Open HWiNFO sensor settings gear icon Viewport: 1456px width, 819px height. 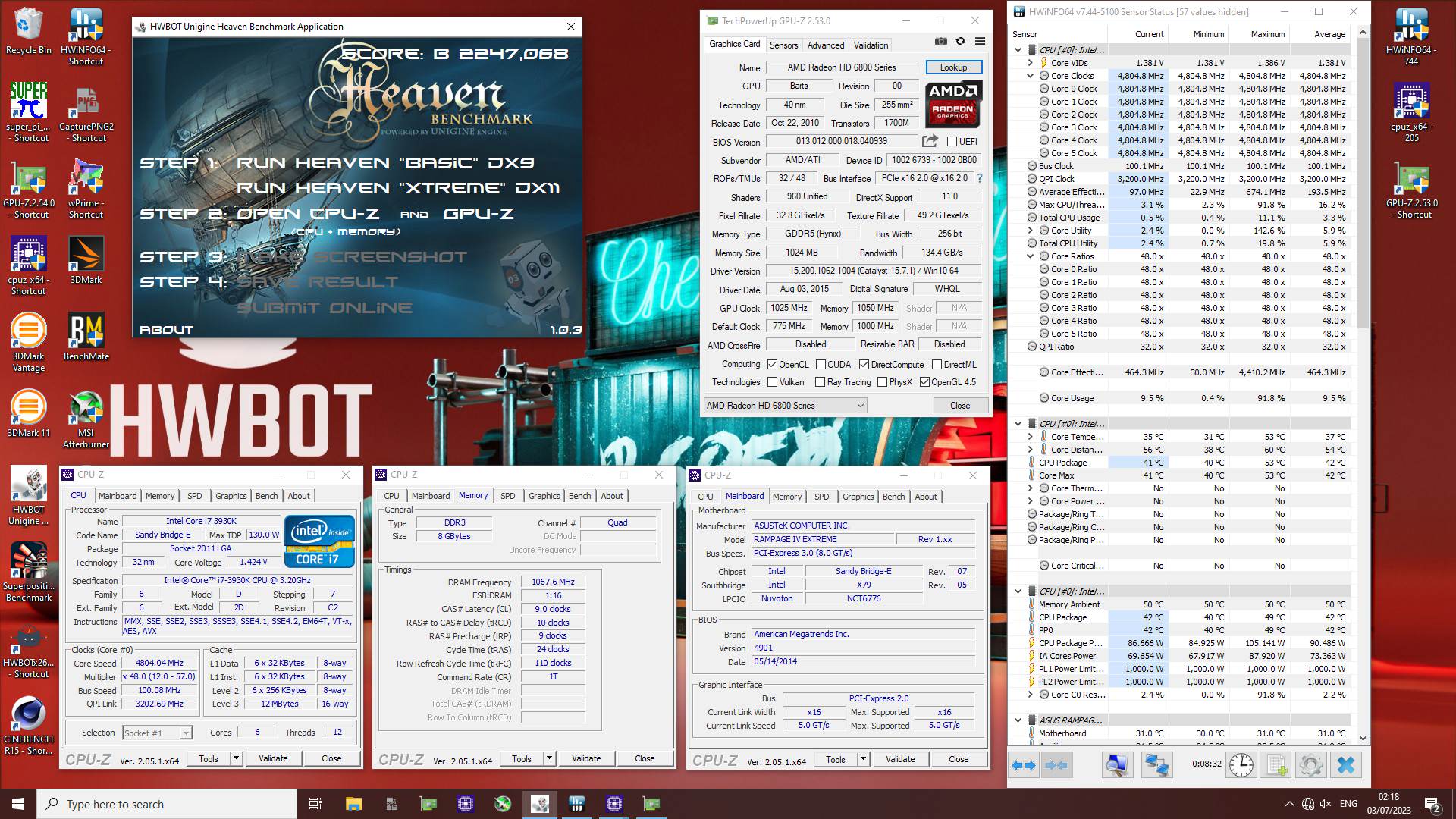[x=1310, y=765]
